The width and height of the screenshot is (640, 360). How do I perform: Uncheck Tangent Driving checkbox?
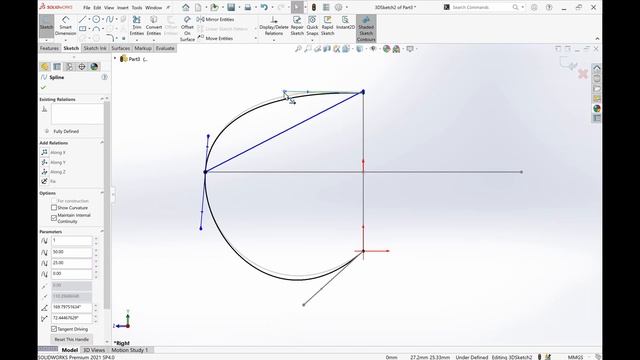pyautogui.click(x=54, y=329)
